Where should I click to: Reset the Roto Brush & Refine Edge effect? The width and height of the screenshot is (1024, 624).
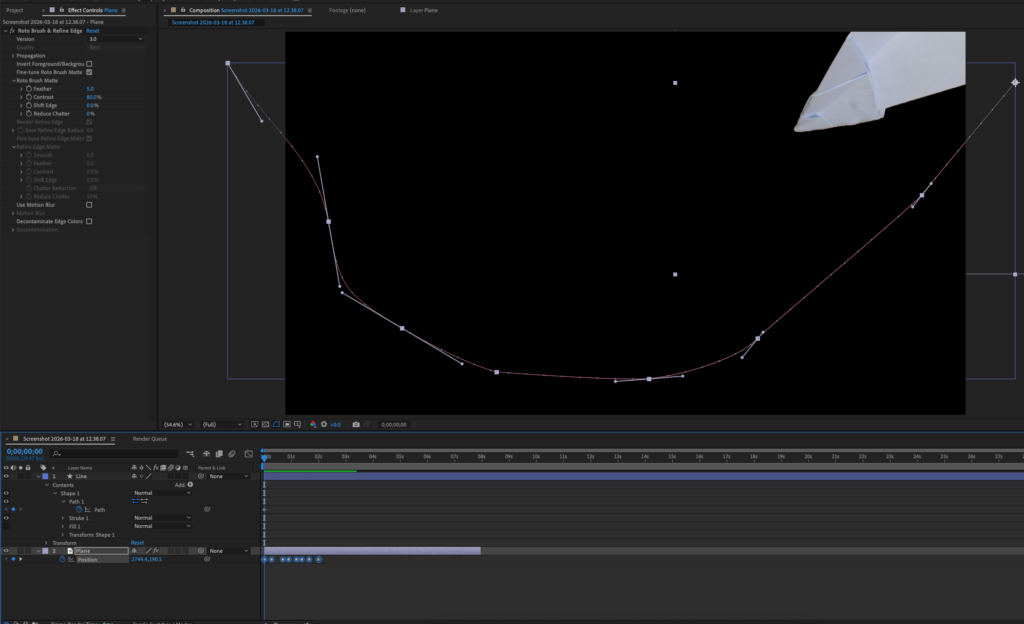click(92, 31)
